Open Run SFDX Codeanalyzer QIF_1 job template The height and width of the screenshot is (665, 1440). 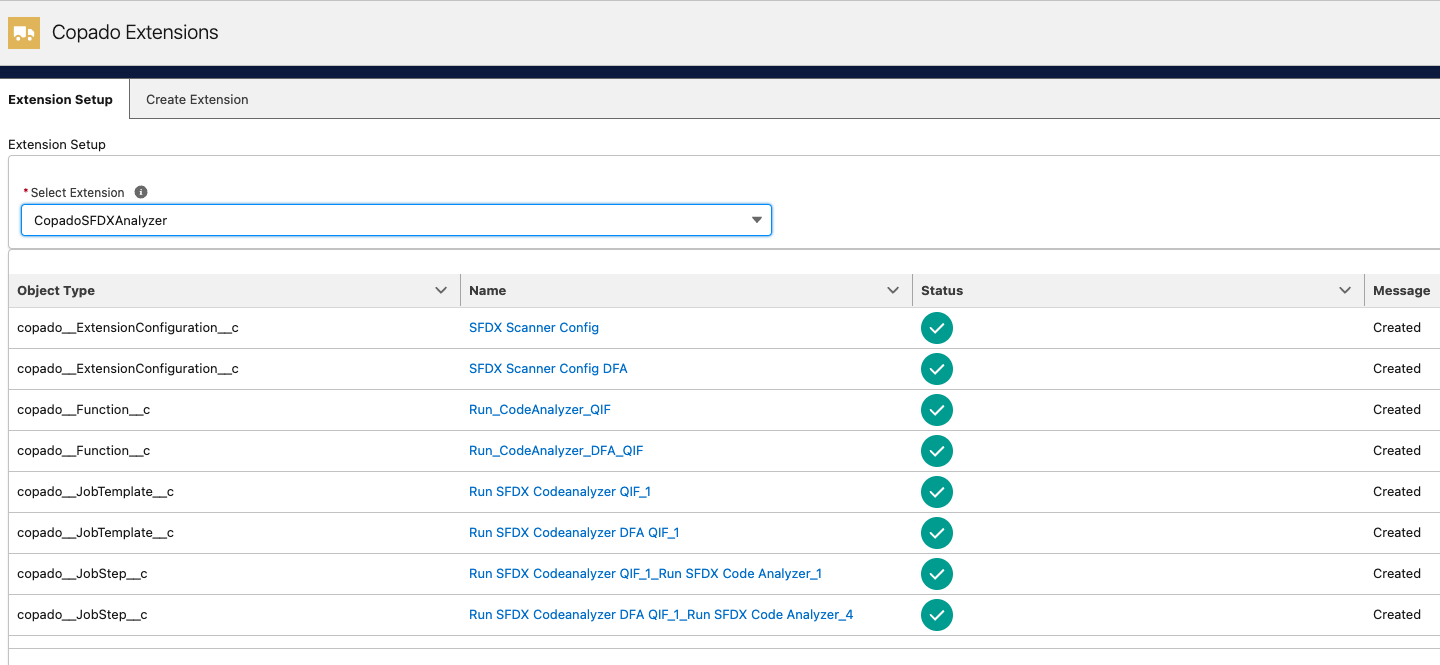coord(560,492)
